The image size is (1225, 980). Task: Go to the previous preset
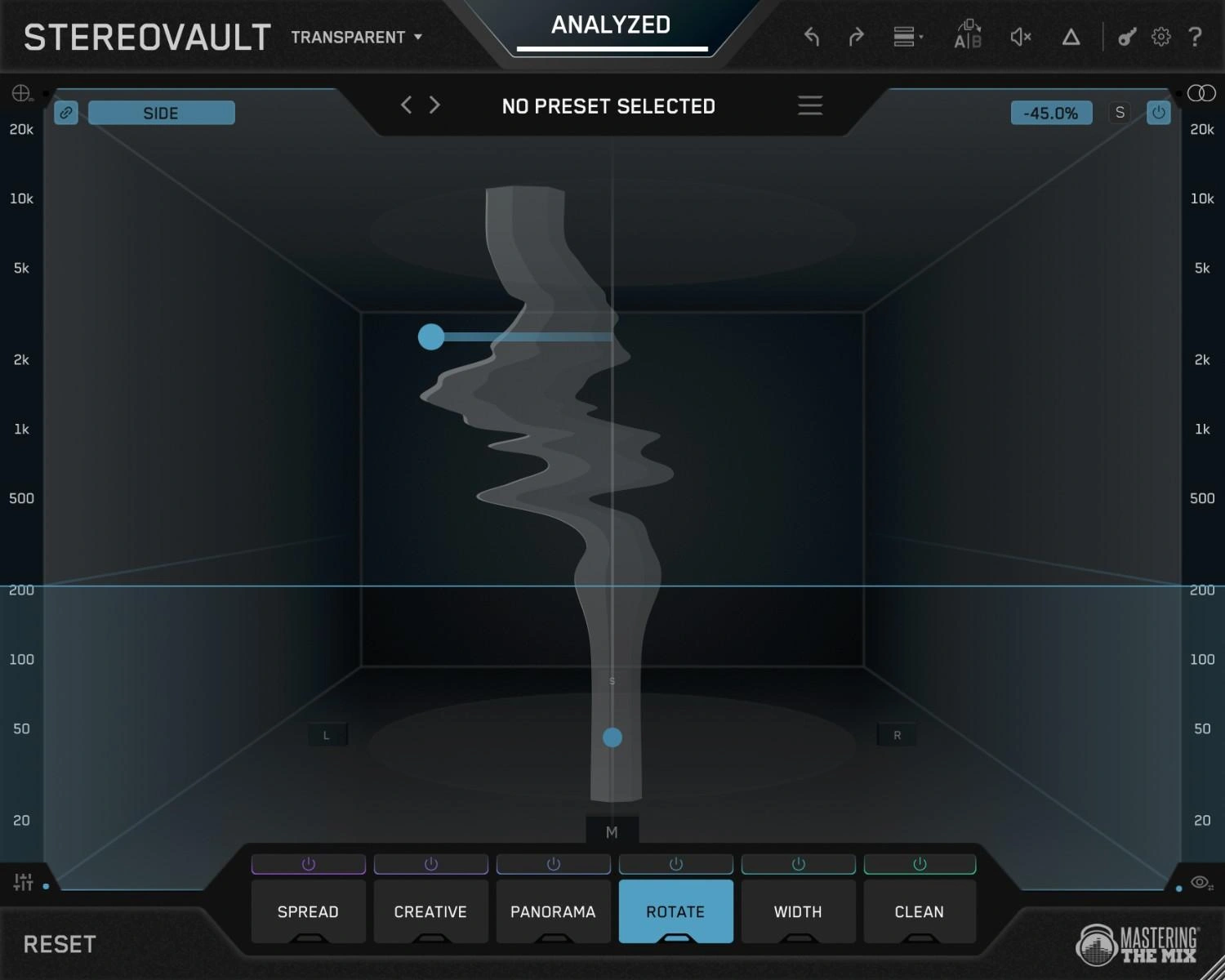tap(406, 105)
